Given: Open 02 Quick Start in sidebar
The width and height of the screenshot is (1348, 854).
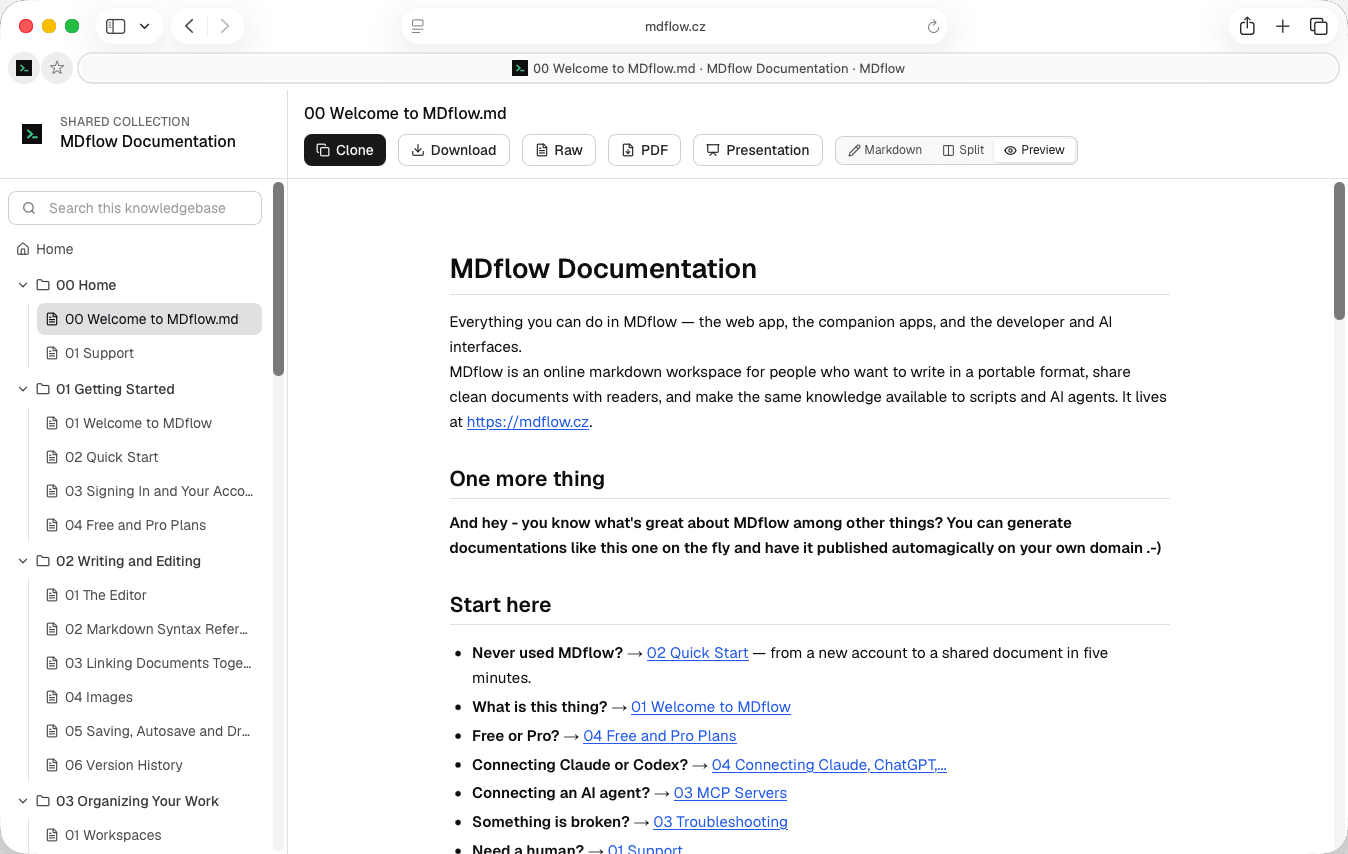Looking at the screenshot, I should point(149,457).
